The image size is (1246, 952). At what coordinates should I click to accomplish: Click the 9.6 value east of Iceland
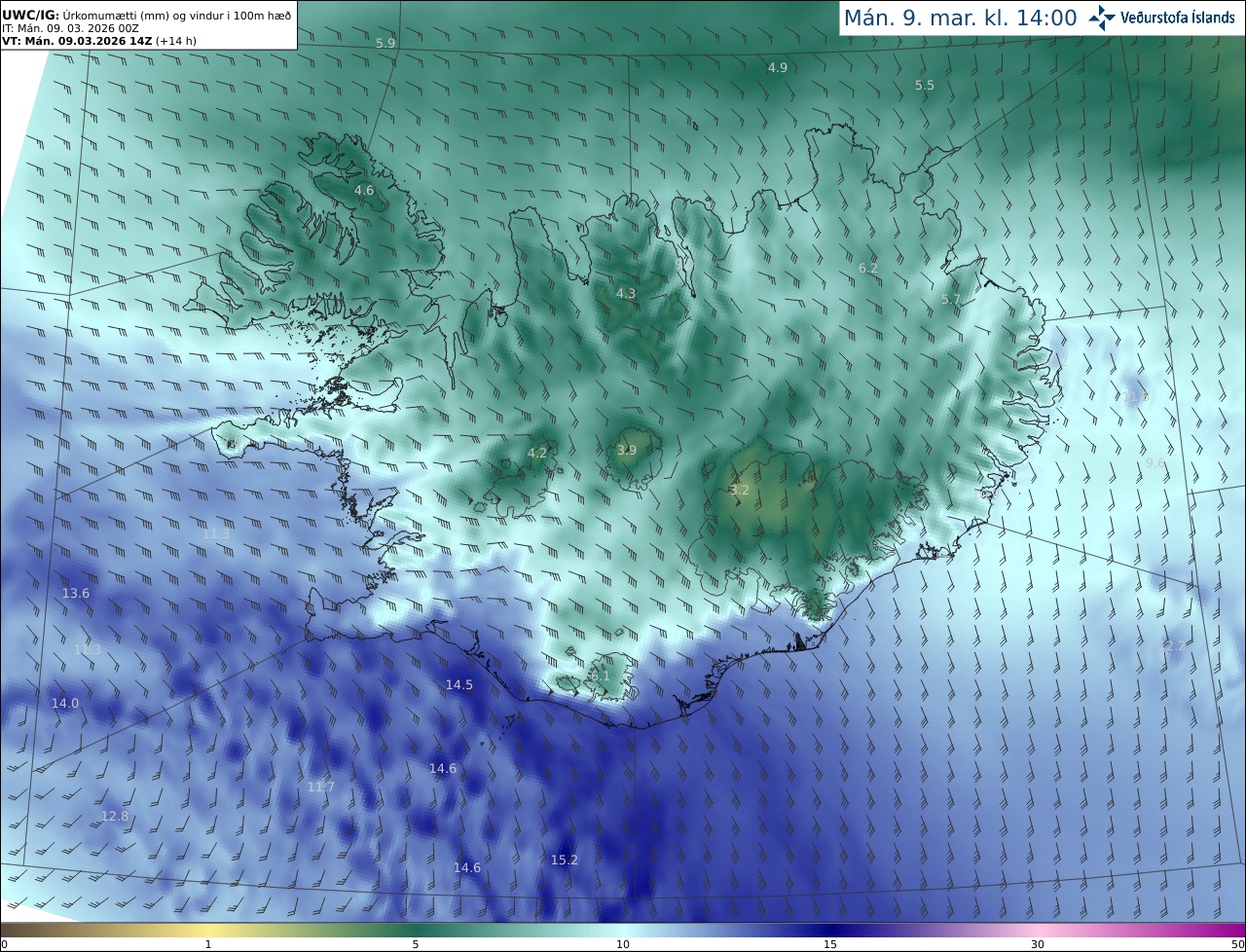click(1155, 462)
